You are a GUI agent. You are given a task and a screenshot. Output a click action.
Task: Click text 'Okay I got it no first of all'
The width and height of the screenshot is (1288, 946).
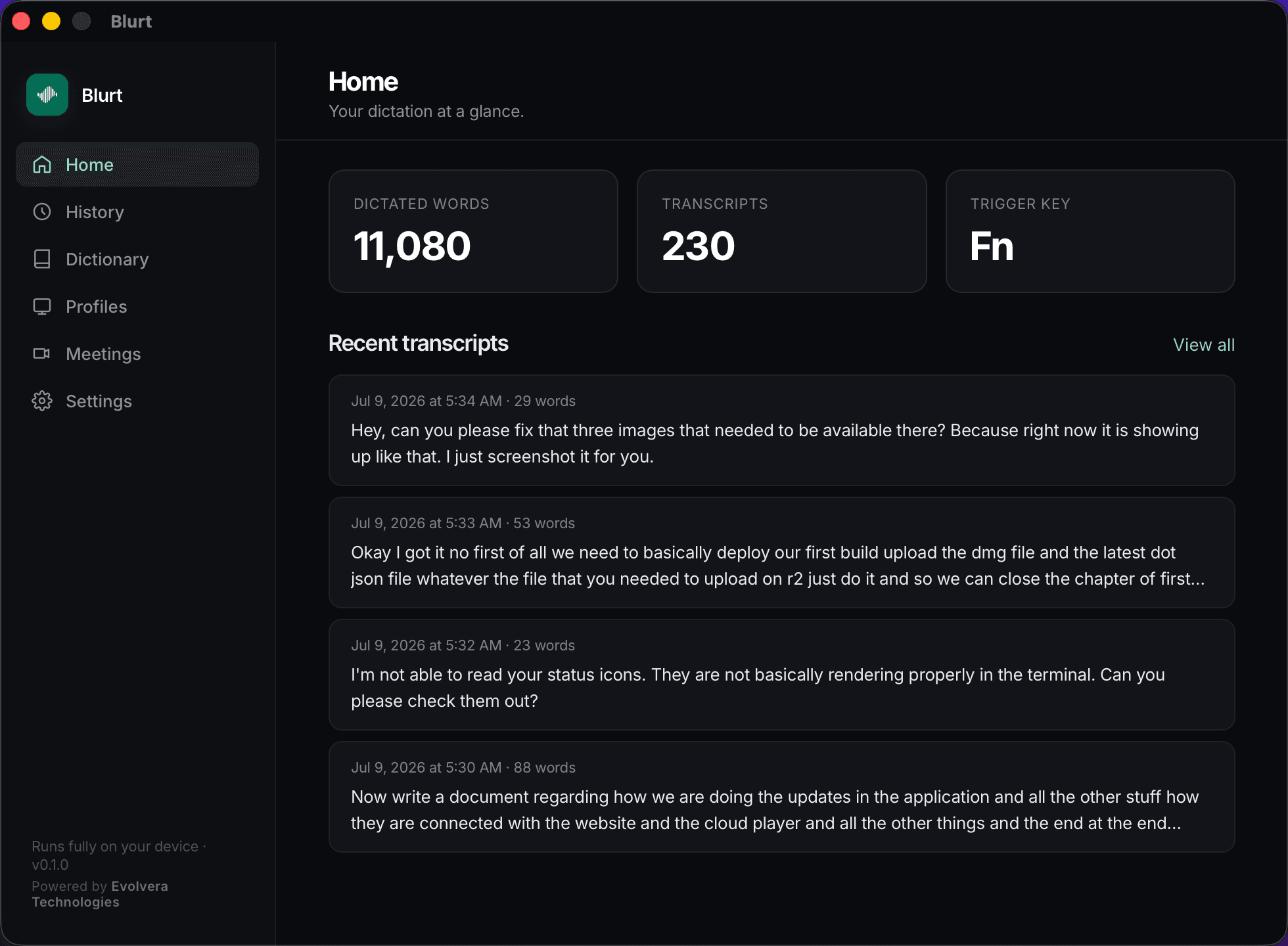pos(449,552)
